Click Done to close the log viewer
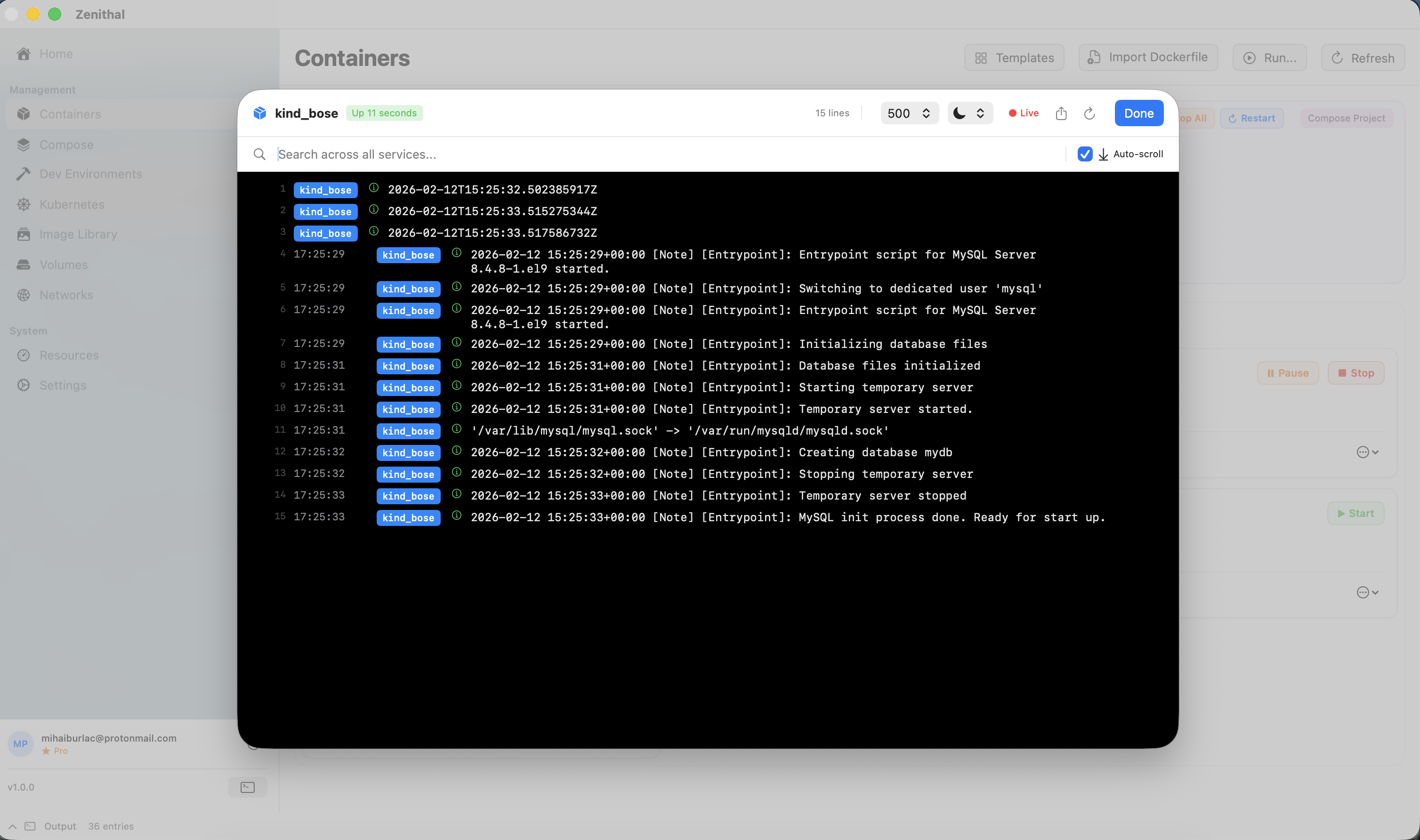The width and height of the screenshot is (1420, 840). point(1139,113)
